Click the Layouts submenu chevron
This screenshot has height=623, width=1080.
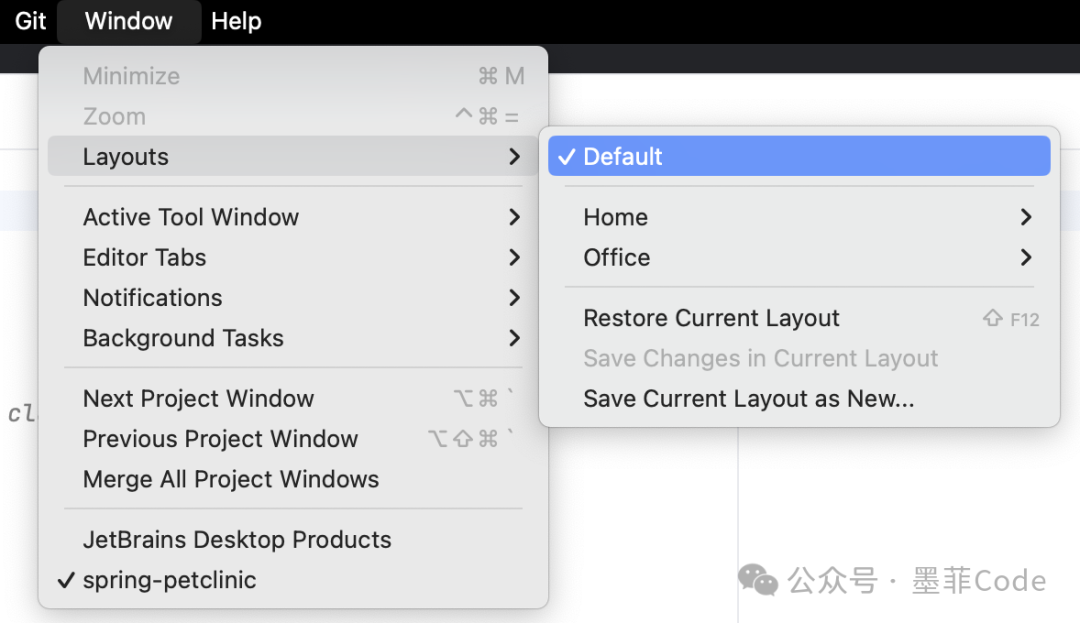[514, 157]
